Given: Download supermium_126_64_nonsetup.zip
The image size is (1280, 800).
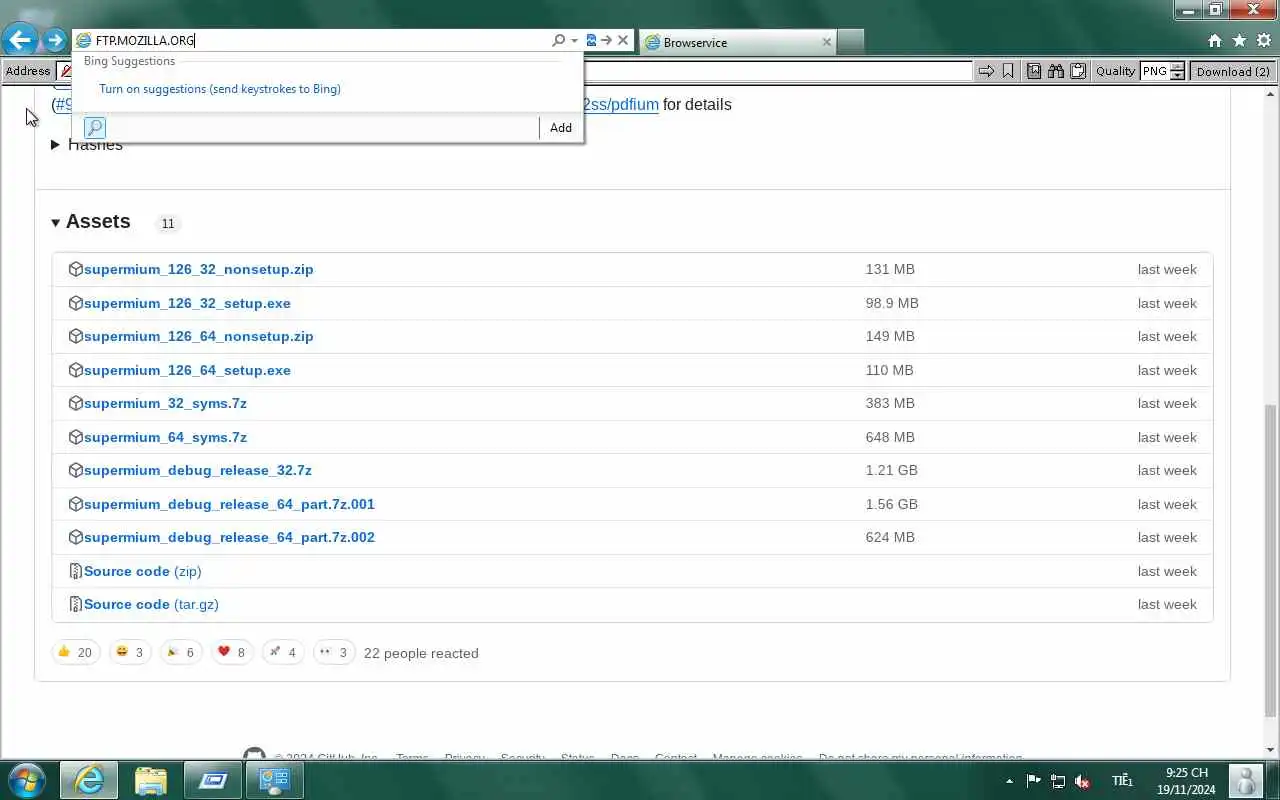Looking at the screenshot, I should 199,336.
